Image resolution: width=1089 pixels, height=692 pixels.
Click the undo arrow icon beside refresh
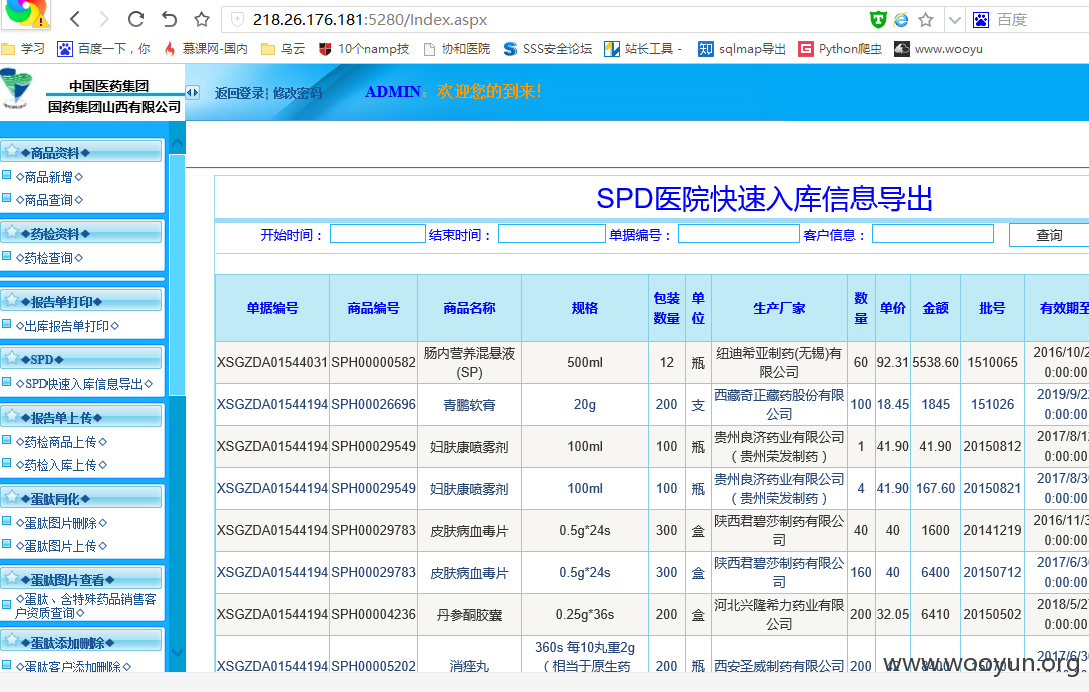click(x=169, y=19)
